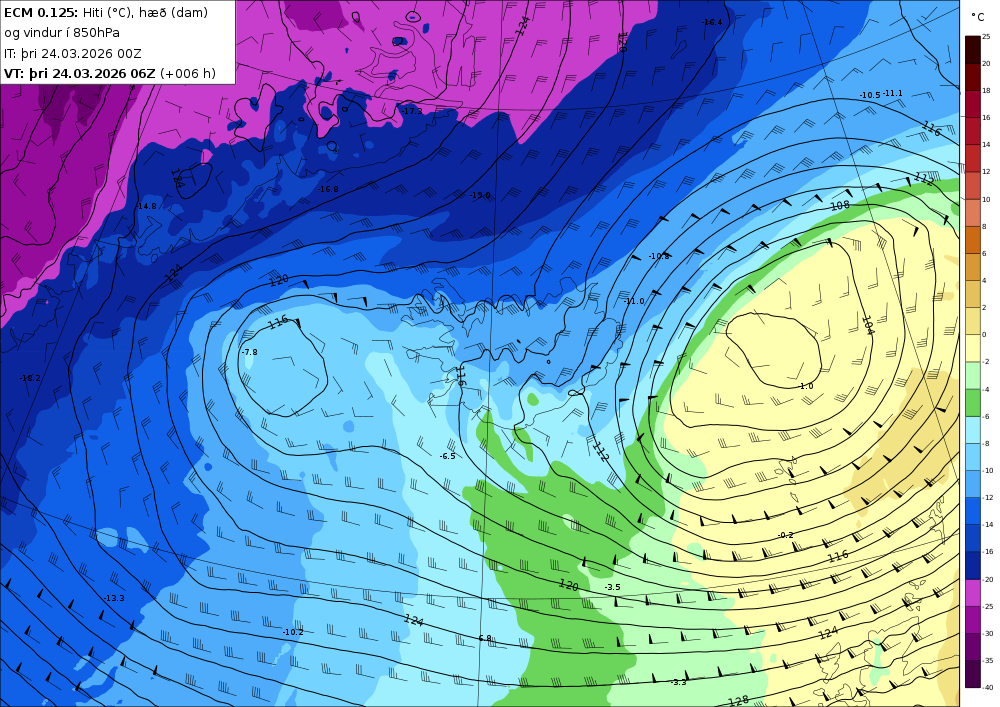Click the '°C' legend unit label
The width and height of the screenshot is (1000, 707).
click(x=977, y=17)
